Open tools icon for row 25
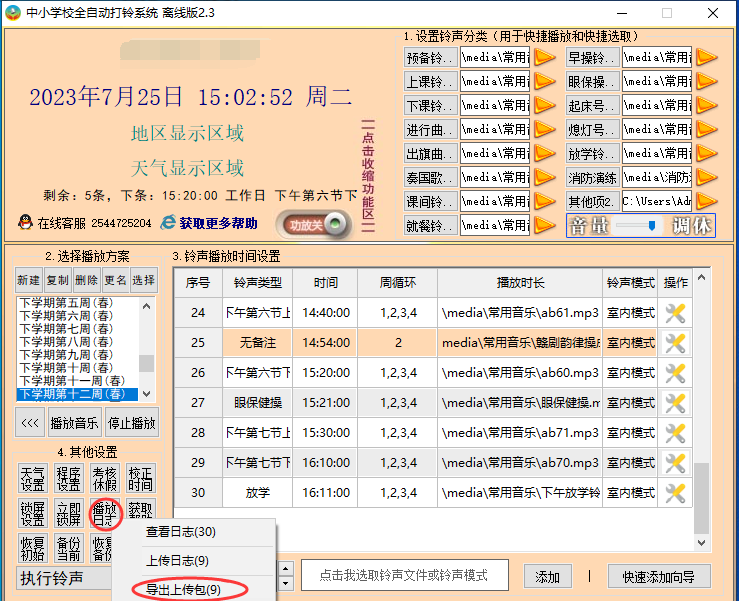The image size is (739, 601). (676, 343)
